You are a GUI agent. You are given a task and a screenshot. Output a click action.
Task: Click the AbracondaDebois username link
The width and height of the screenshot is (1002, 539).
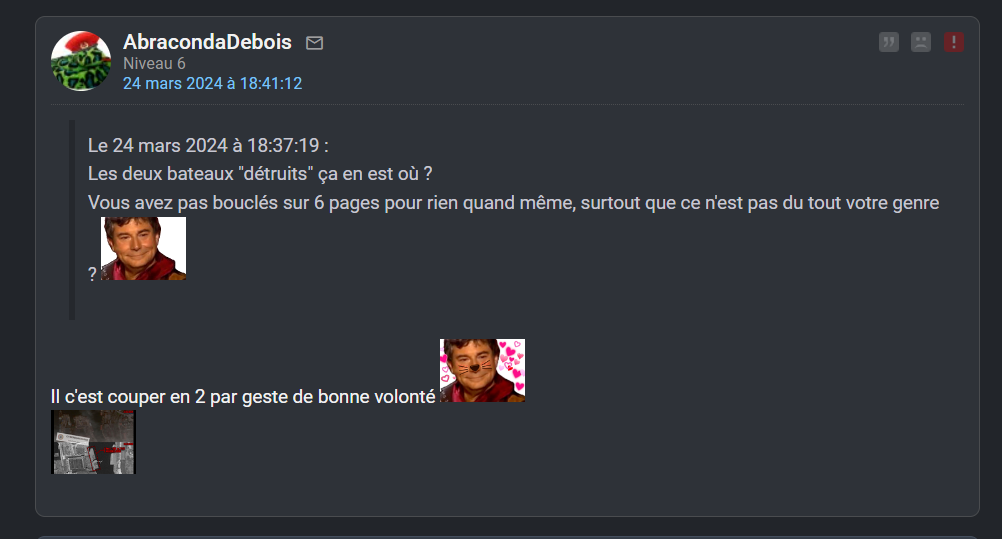(207, 42)
